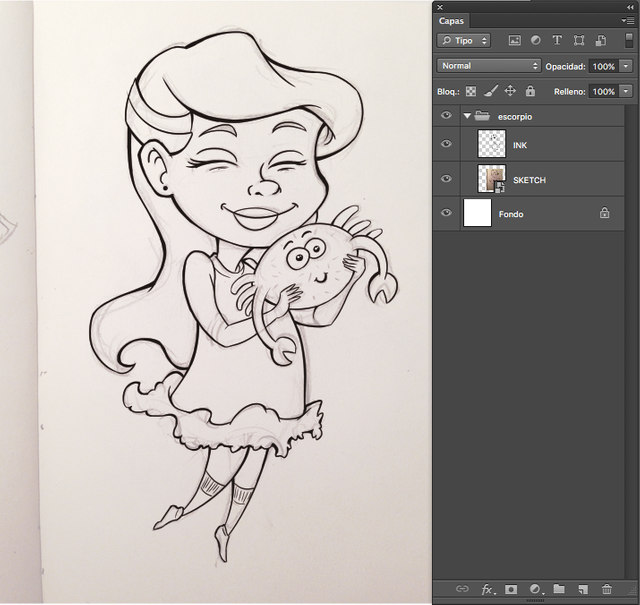This screenshot has height=605, width=640.
Task: Open the Normal blend mode dropdown
Action: coord(489,66)
